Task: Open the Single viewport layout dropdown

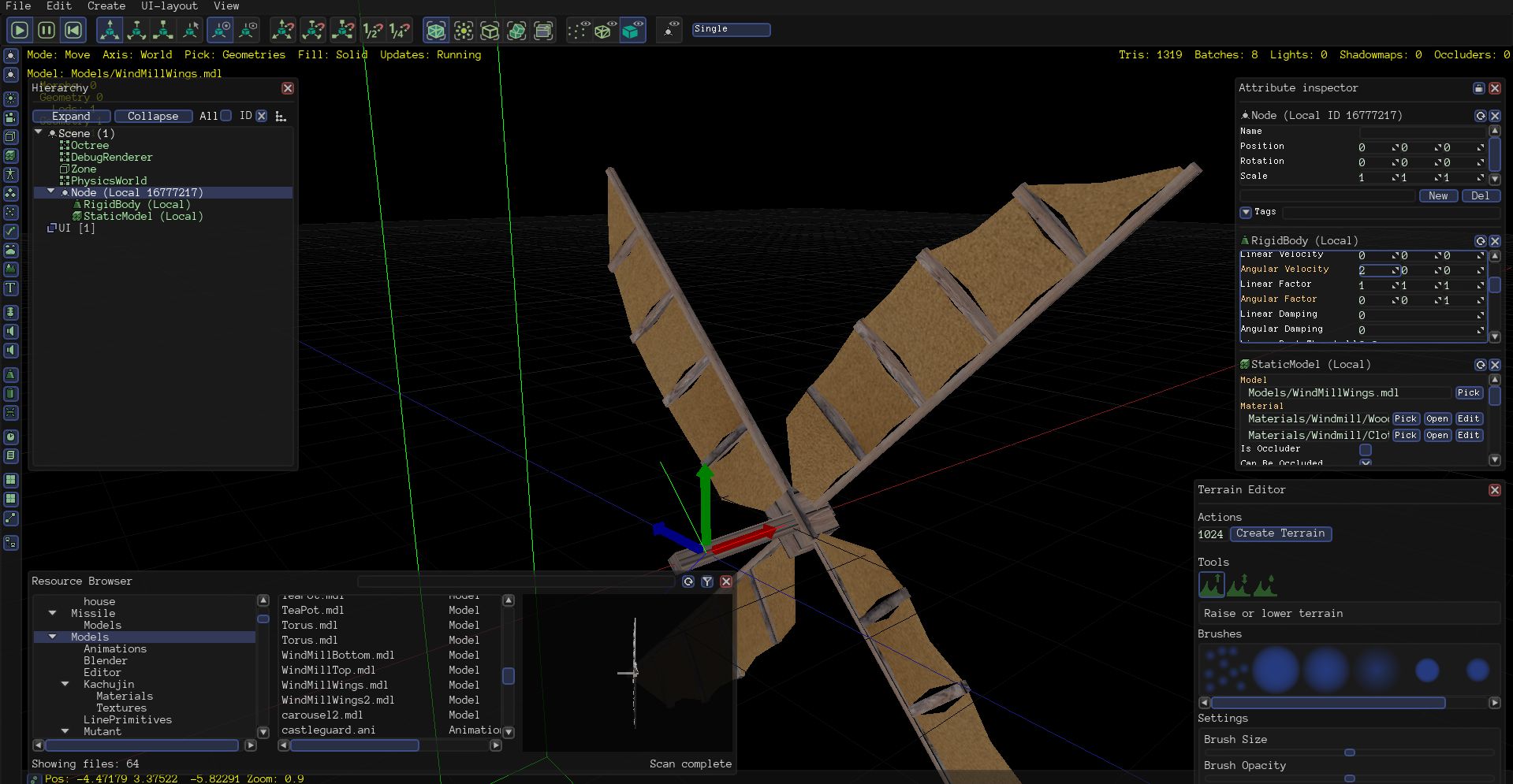Action: (x=731, y=29)
